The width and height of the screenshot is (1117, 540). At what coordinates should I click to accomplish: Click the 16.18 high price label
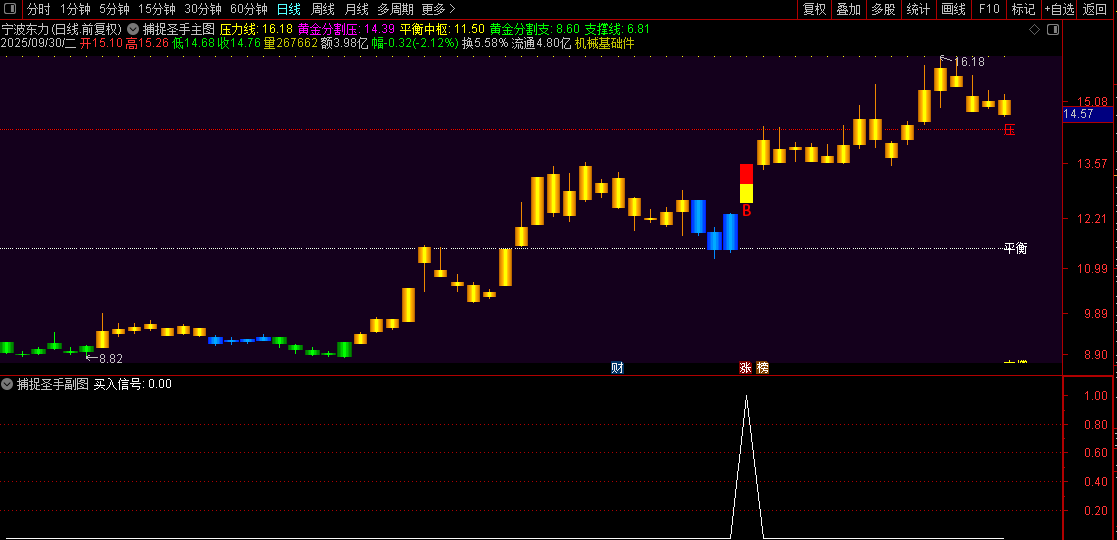(x=968, y=62)
